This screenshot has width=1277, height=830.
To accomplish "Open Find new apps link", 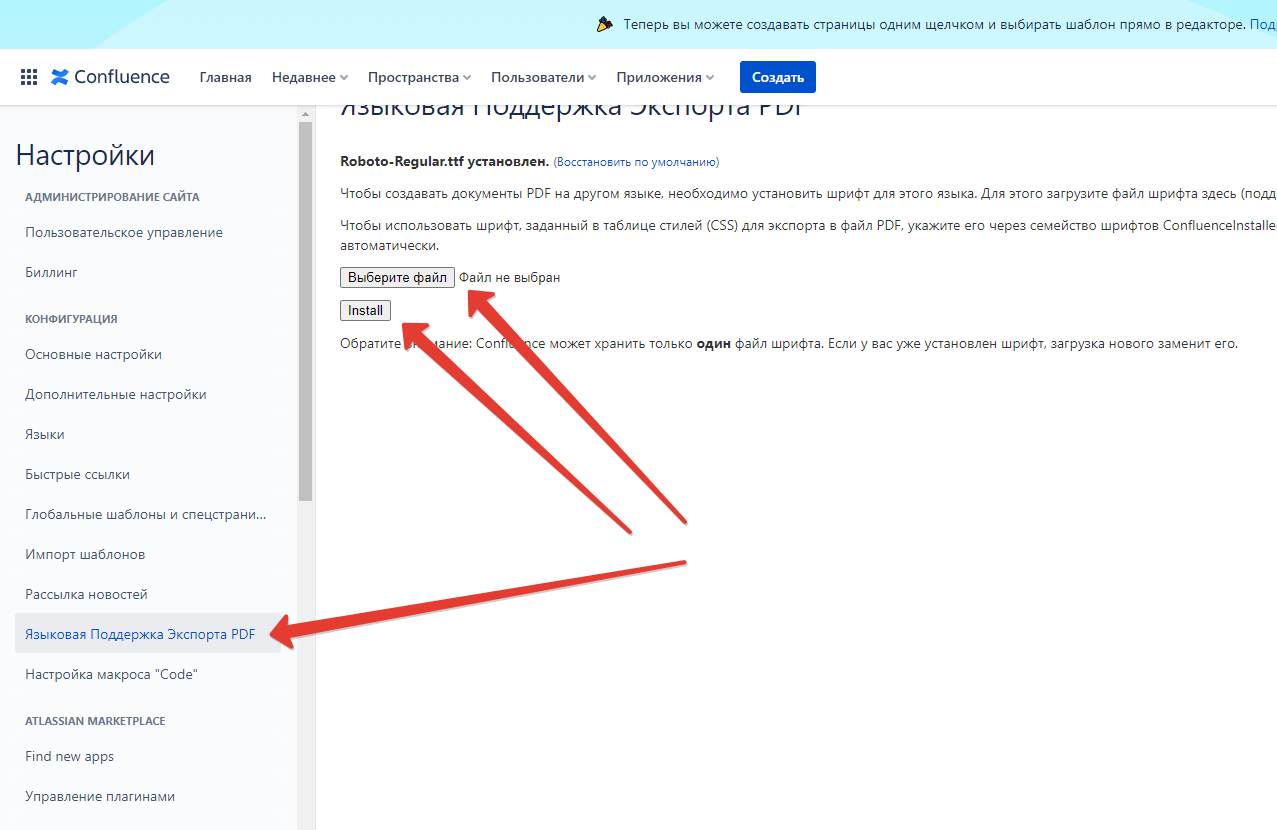I will coord(70,756).
